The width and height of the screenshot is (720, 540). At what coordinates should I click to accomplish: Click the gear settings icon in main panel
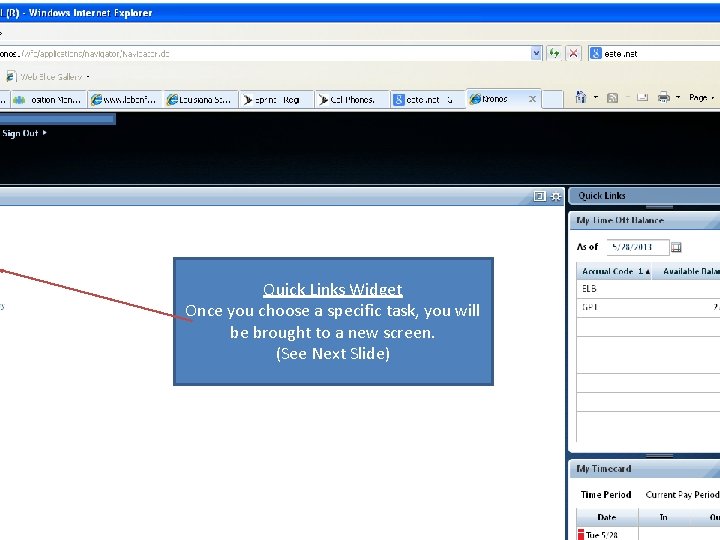pos(556,197)
